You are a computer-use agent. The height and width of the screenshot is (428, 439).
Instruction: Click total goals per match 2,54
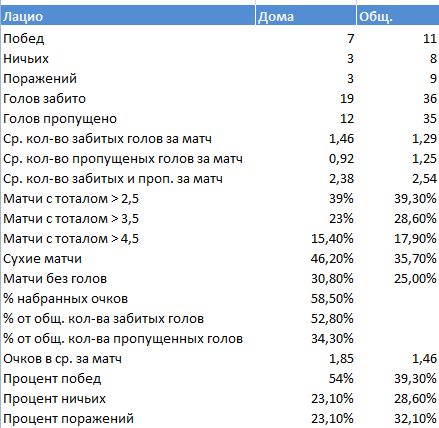(424, 179)
